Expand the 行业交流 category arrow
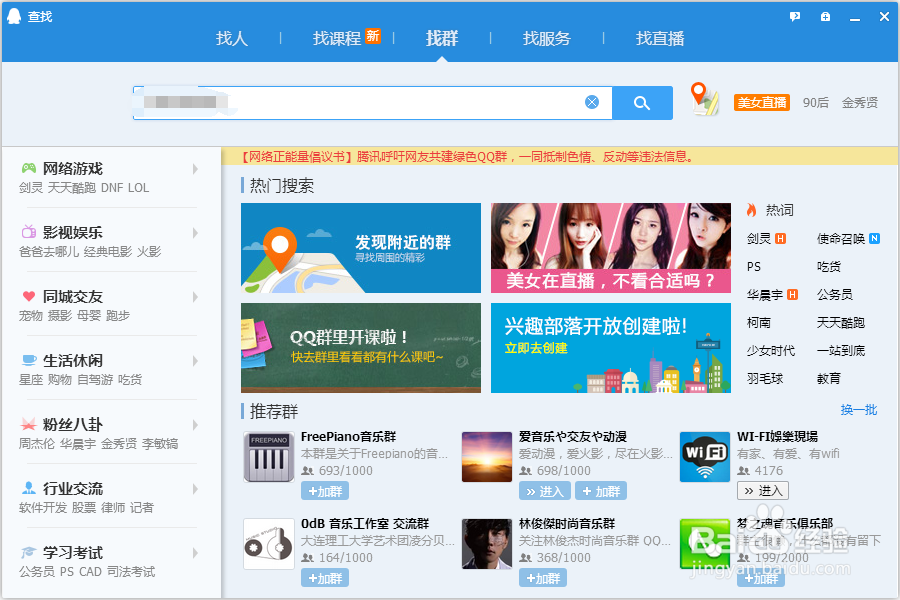 [195, 489]
